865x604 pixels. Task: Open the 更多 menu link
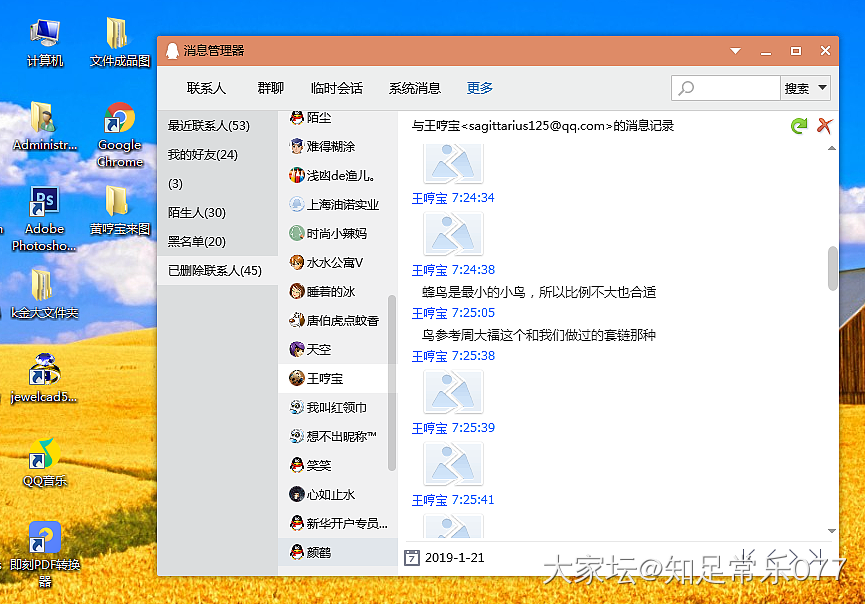(x=480, y=88)
